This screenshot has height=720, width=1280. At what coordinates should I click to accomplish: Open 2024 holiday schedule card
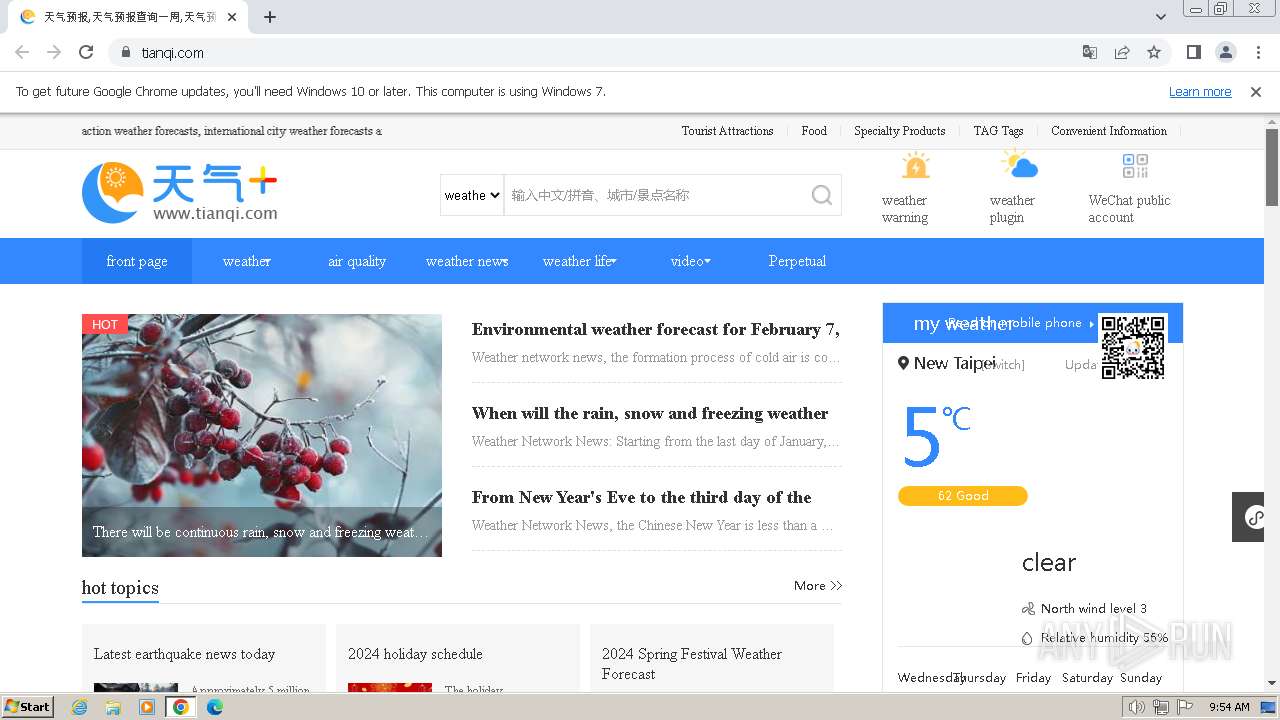click(415, 654)
